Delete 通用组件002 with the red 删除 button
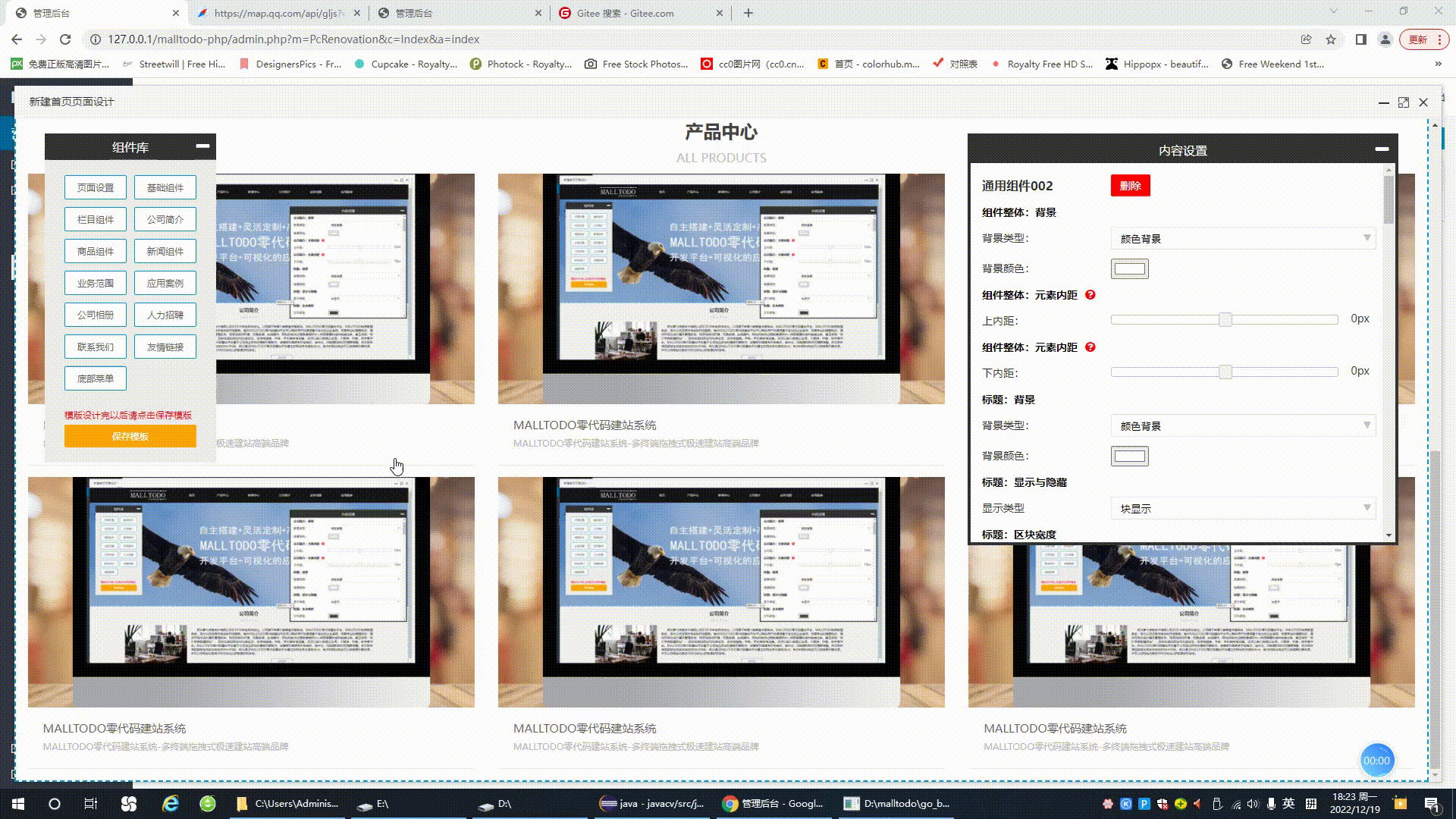This screenshot has width=1456, height=819. (x=1130, y=186)
